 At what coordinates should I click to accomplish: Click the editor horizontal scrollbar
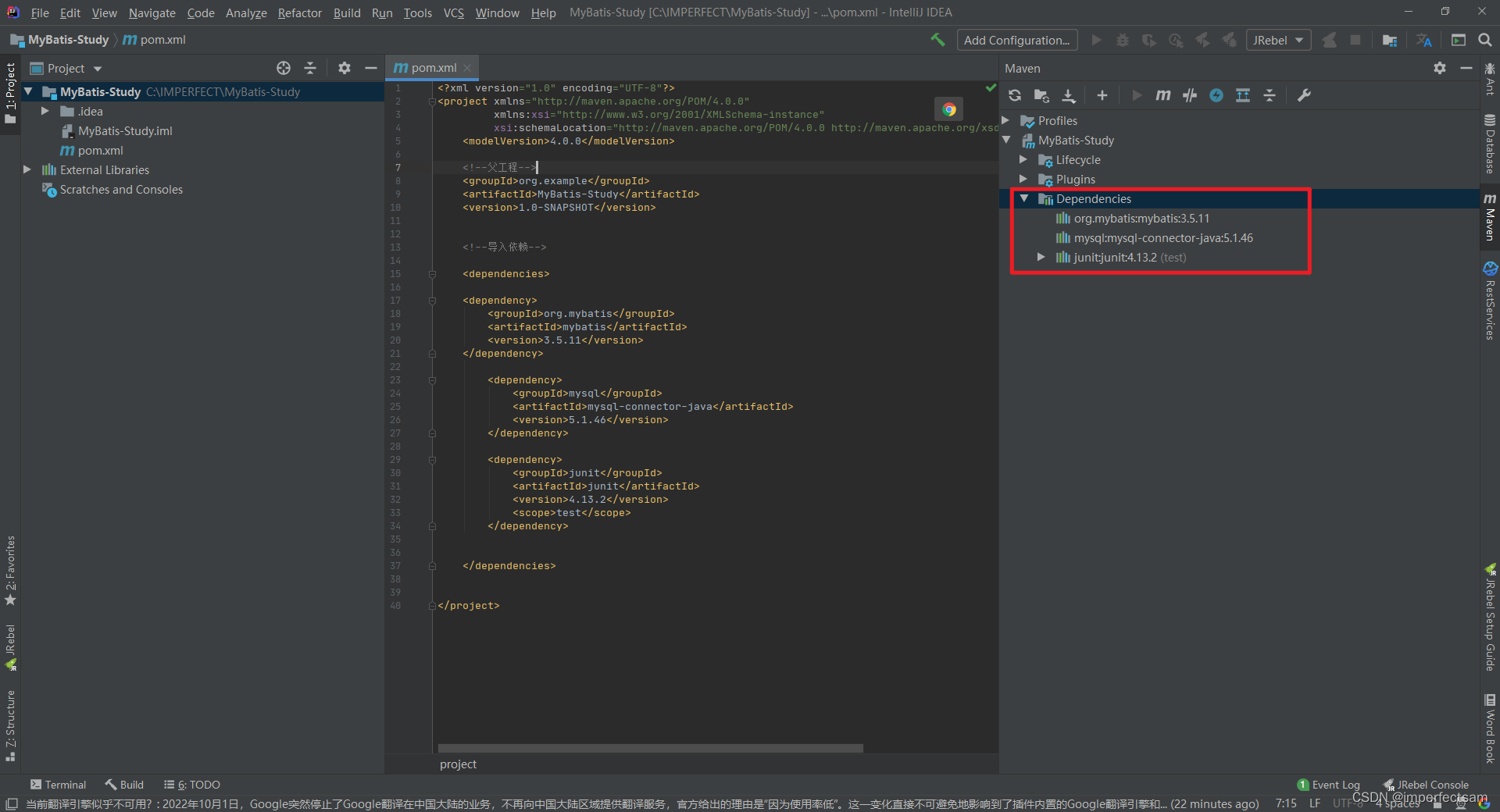point(650,748)
